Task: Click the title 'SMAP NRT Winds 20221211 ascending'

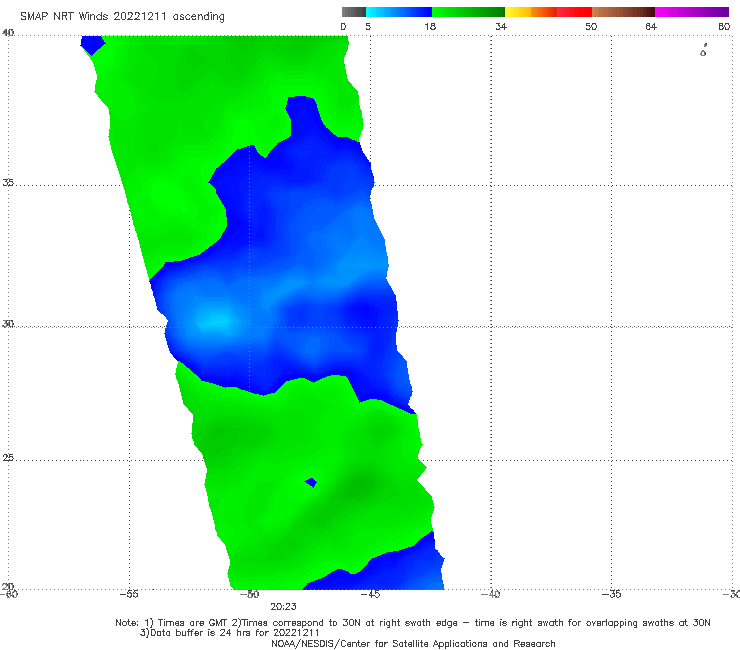Action: (122, 16)
